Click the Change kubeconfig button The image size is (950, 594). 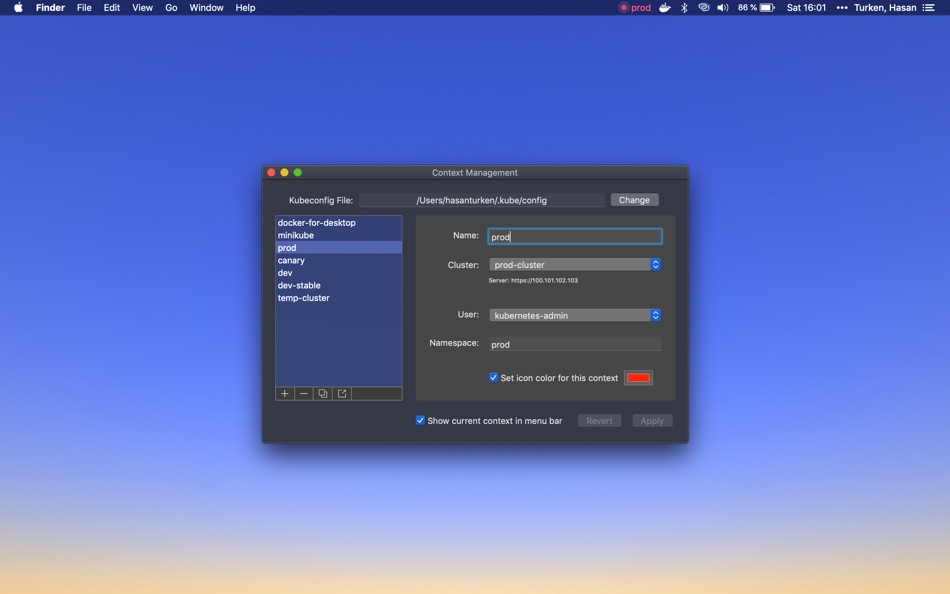634,200
